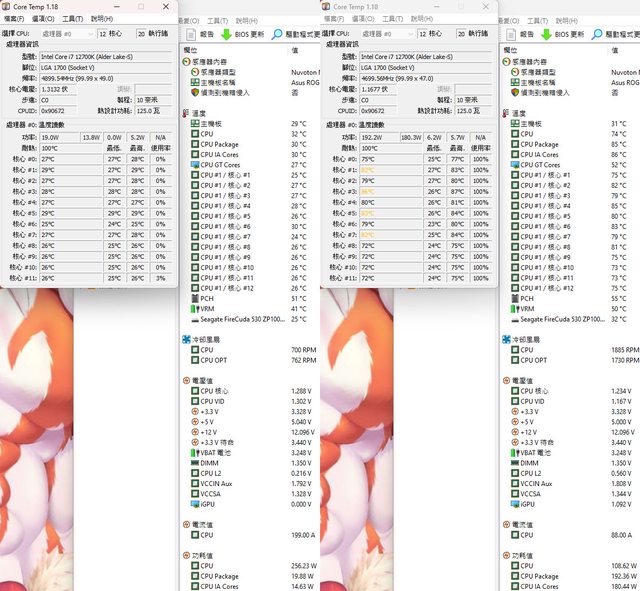Select the iGPU voltage entry in right sensor list
Image resolution: width=640 pixels, height=591 pixels.
coord(528,503)
